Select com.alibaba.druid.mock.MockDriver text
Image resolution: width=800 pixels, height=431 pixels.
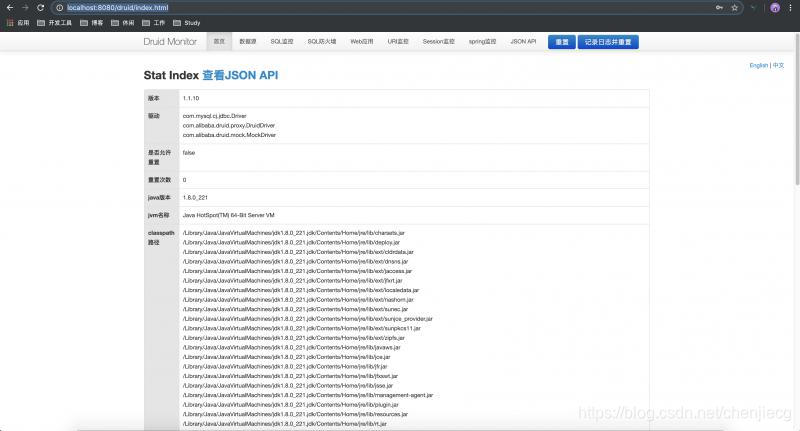click(229, 135)
